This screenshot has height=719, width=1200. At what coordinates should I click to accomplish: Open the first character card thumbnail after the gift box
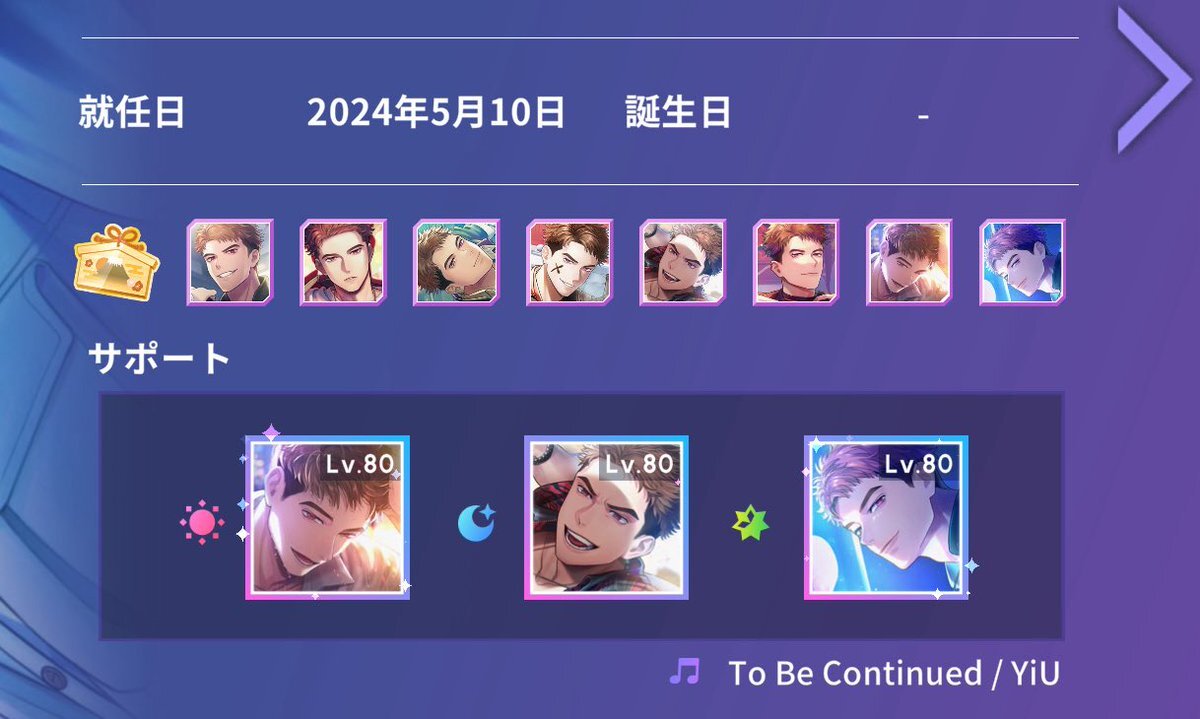pyautogui.click(x=230, y=263)
